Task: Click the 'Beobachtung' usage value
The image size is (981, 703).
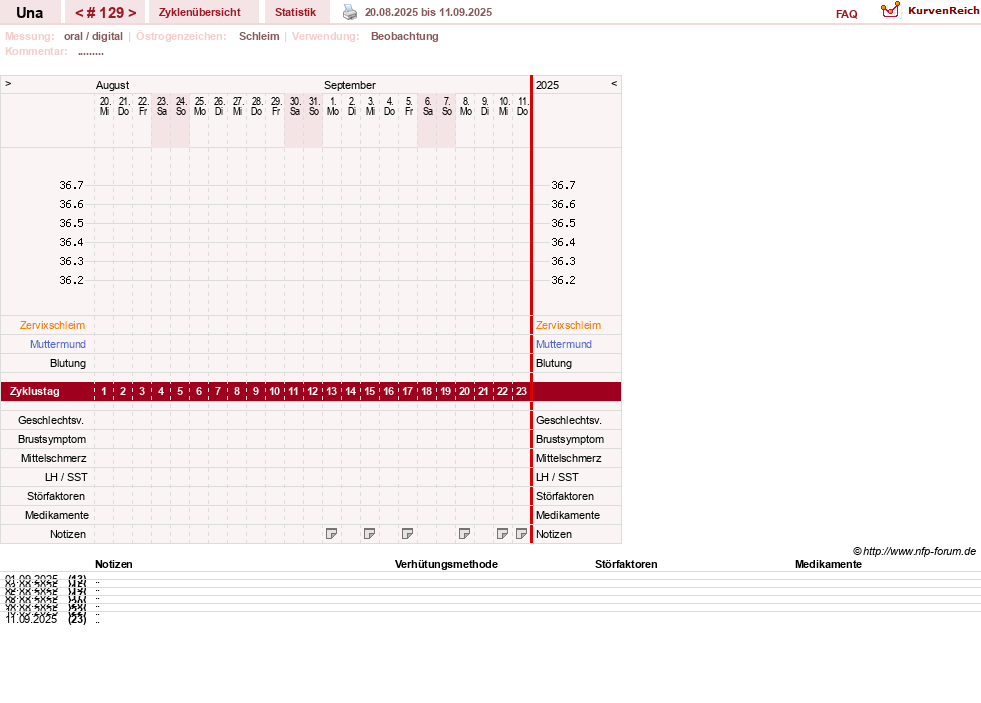Action: [x=405, y=36]
